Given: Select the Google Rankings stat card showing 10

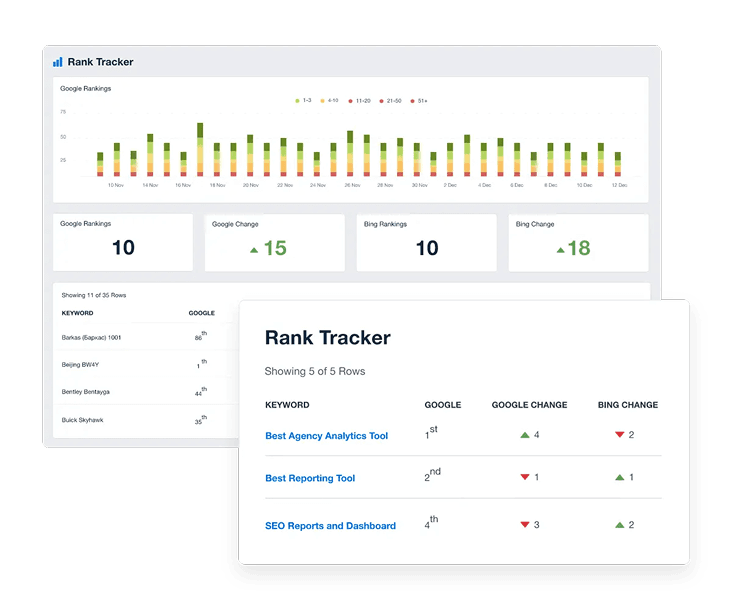Looking at the screenshot, I should [x=123, y=242].
